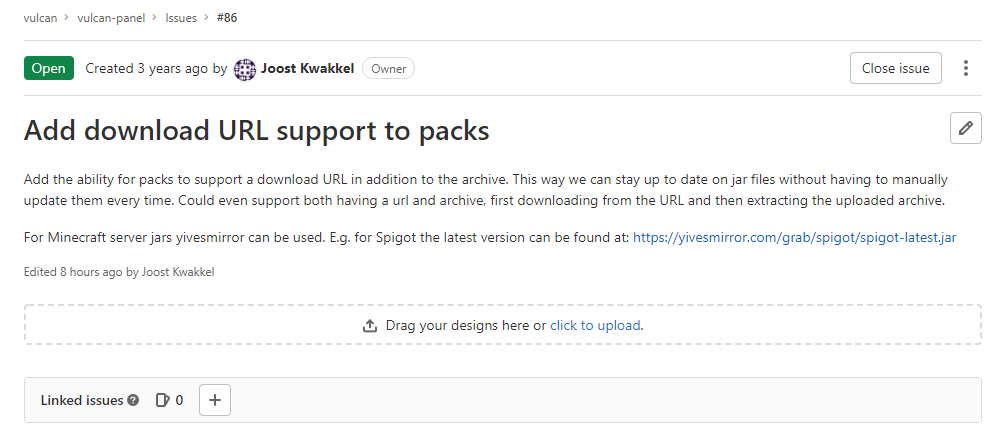Click the upload arrow icon in designs area
This screenshot has height=436, width=1005.
click(369, 325)
